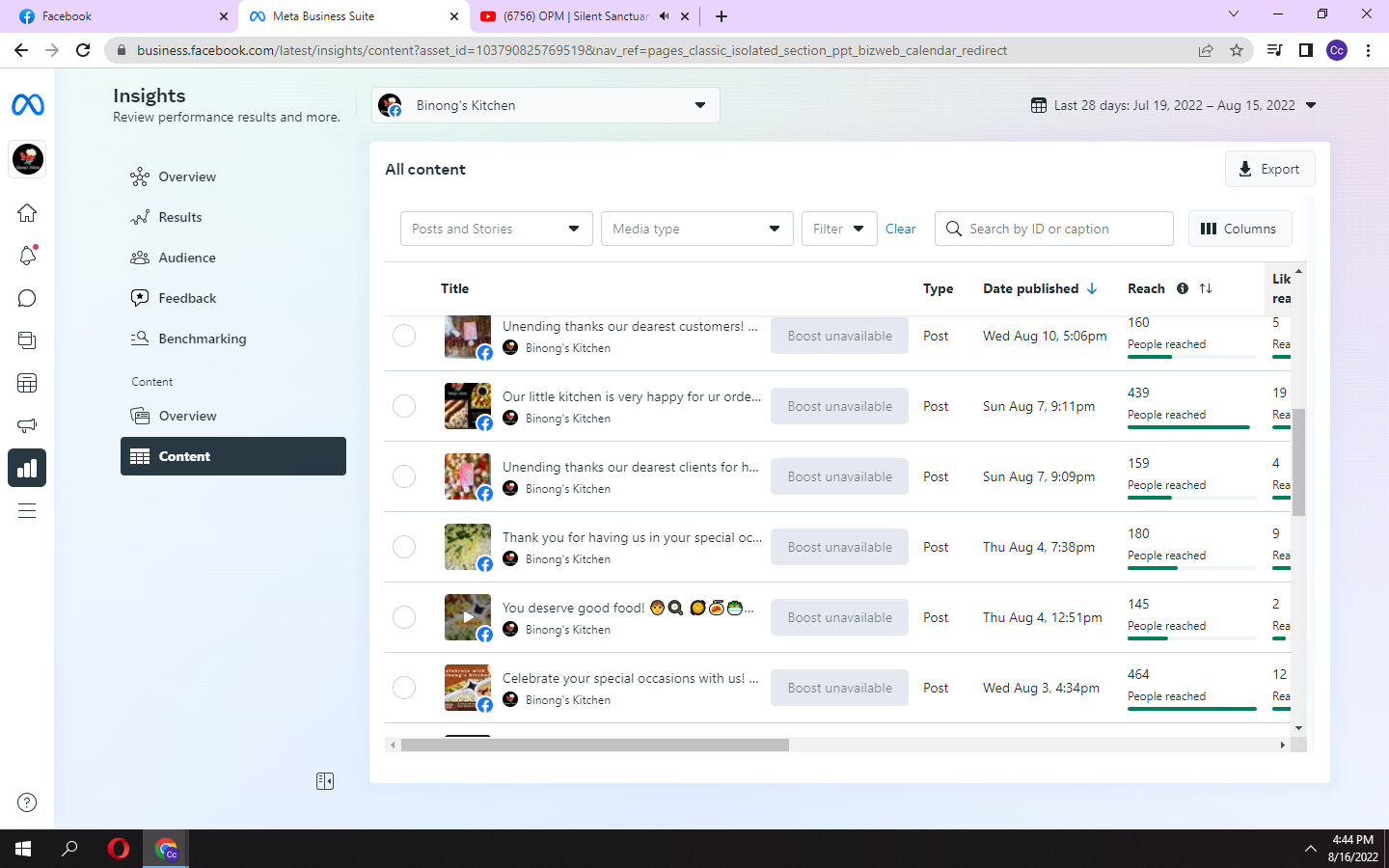
Task: Open the Planner grid icon
Action: point(27,383)
